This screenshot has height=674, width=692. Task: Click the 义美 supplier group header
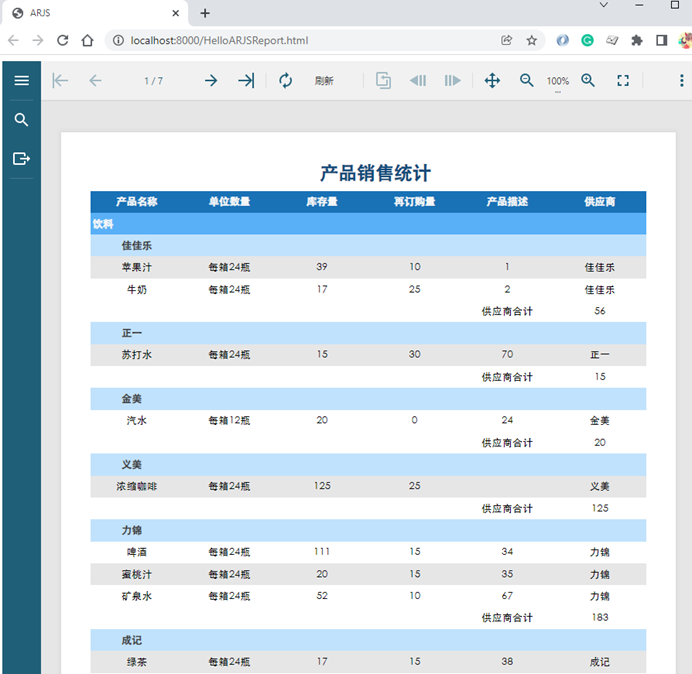click(368, 464)
